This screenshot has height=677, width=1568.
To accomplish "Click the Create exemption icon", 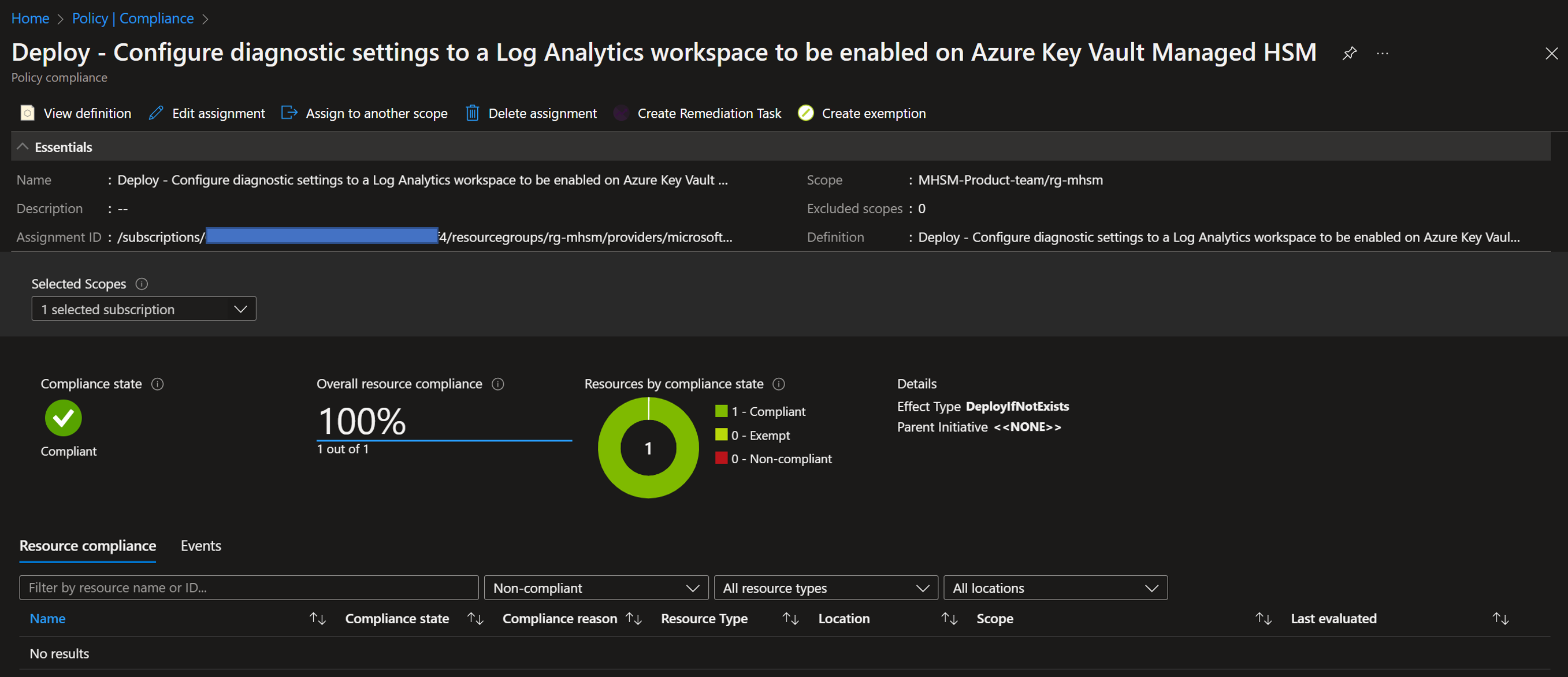I will (x=805, y=113).
